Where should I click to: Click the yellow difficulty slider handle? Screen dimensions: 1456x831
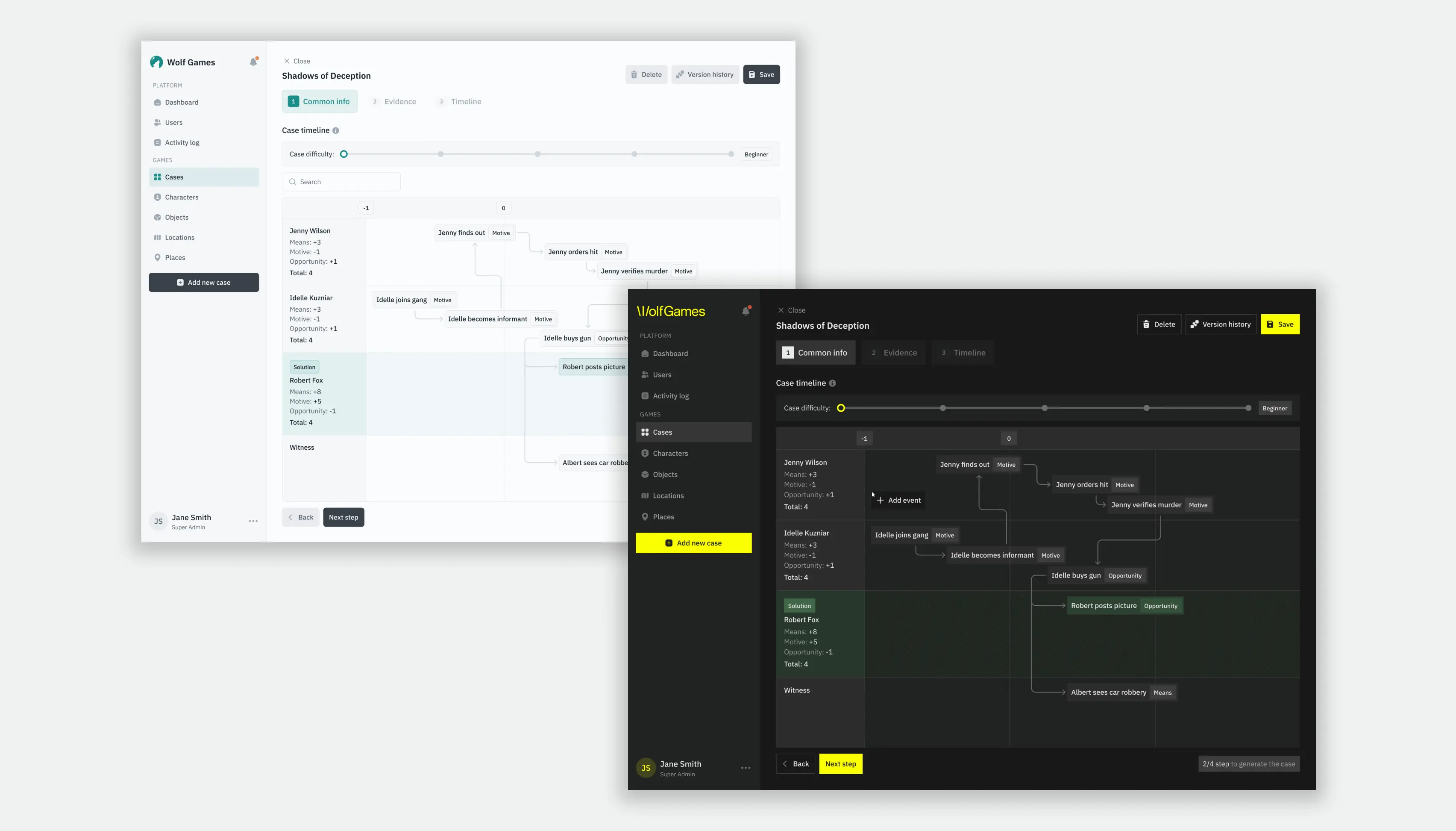[841, 408]
